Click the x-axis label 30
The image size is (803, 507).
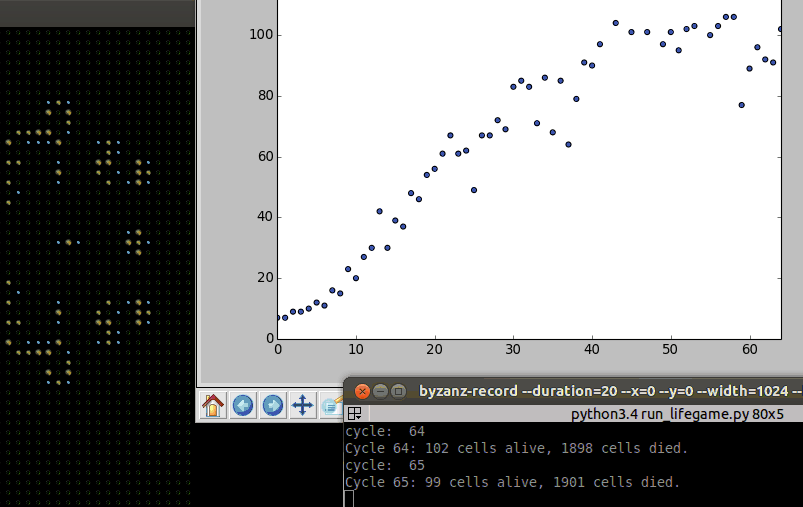(x=513, y=349)
